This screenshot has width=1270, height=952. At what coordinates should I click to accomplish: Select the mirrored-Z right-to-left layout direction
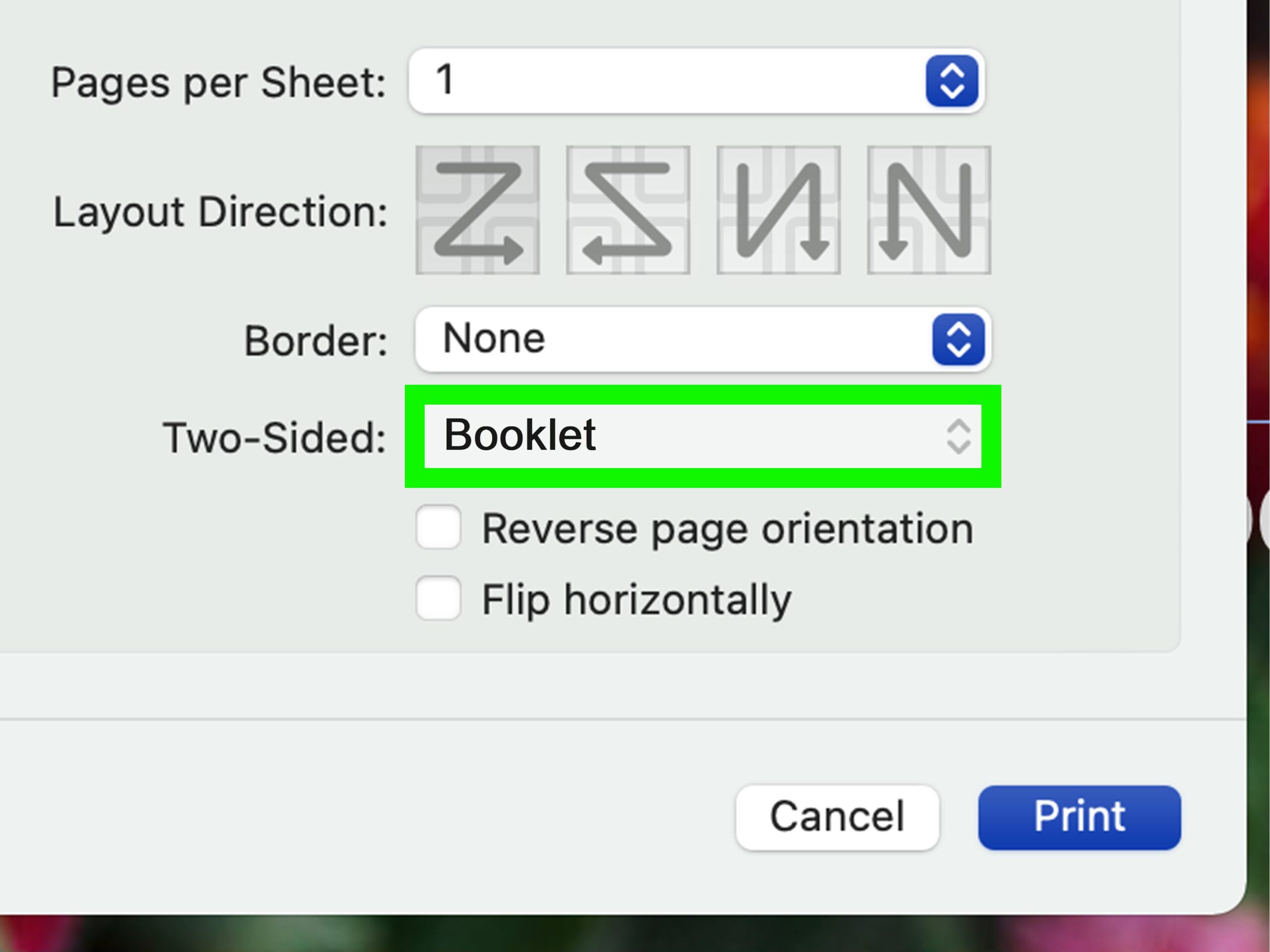(628, 210)
